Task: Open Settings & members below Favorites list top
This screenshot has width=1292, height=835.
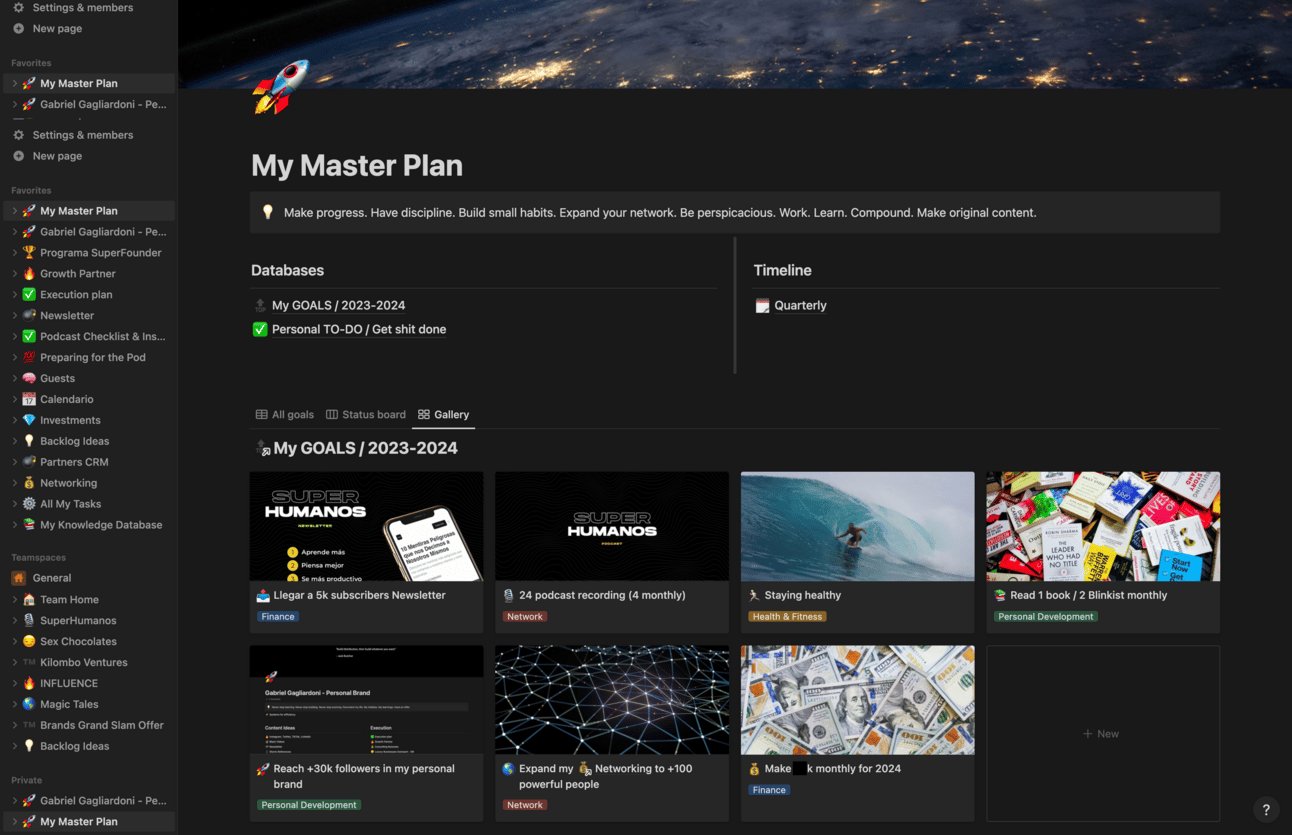Action: click(x=82, y=135)
